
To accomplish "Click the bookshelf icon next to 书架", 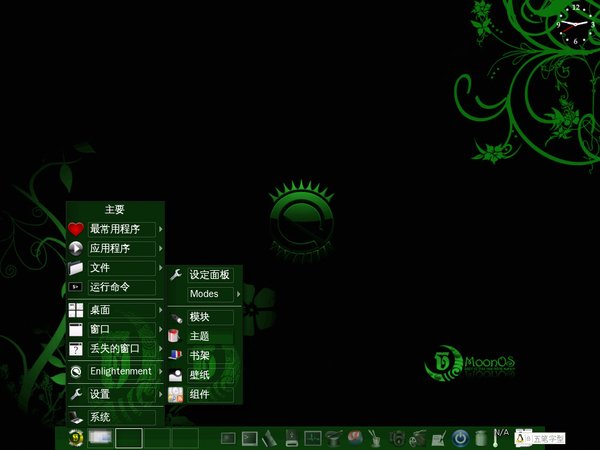I will tap(176, 355).
